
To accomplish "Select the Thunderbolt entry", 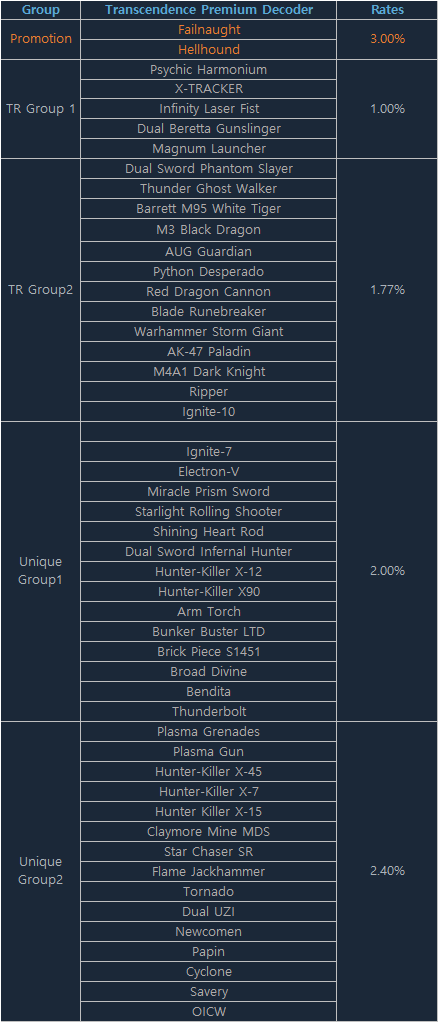I will point(209,711).
